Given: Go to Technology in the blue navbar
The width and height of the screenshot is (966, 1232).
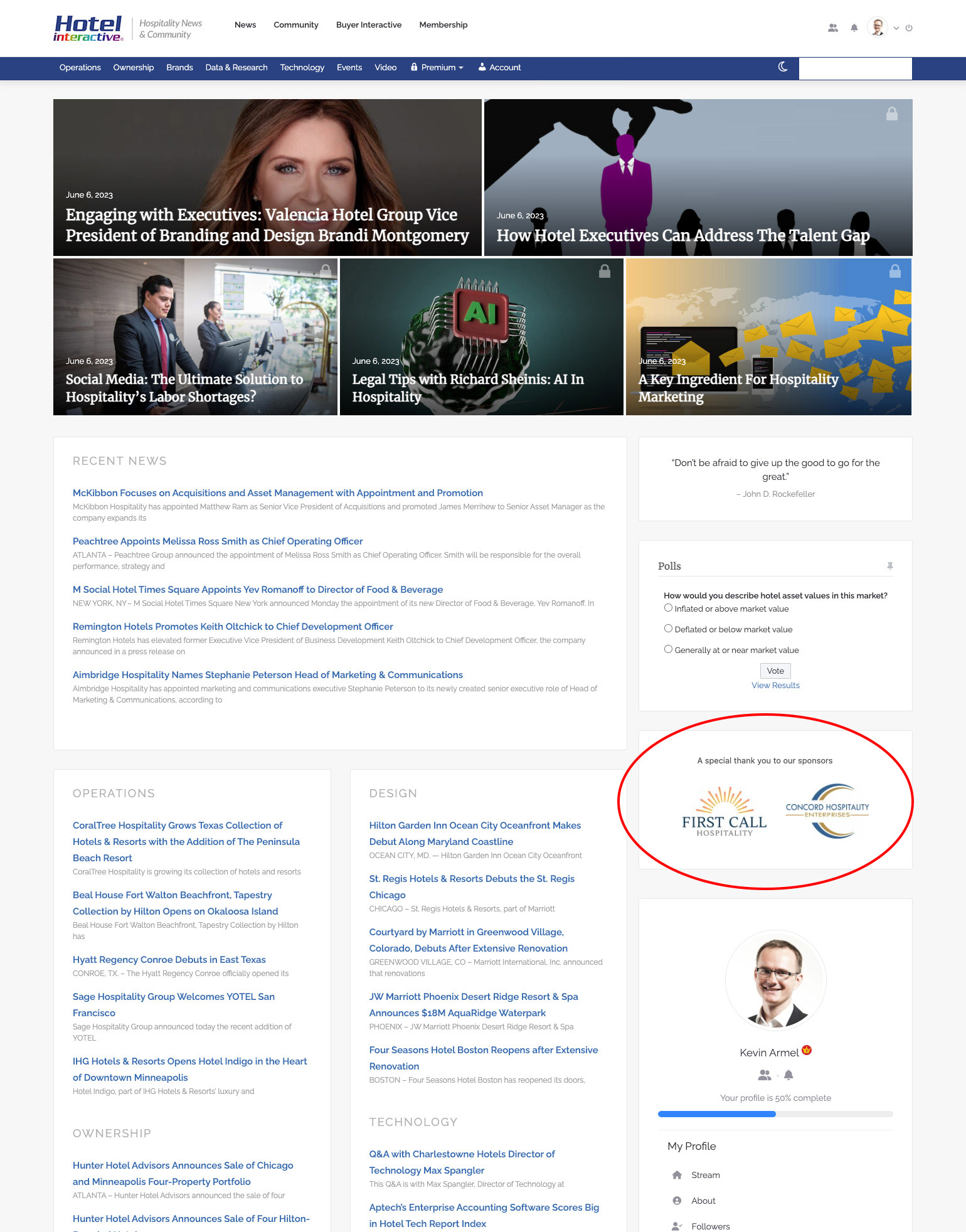Looking at the screenshot, I should [x=302, y=67].
